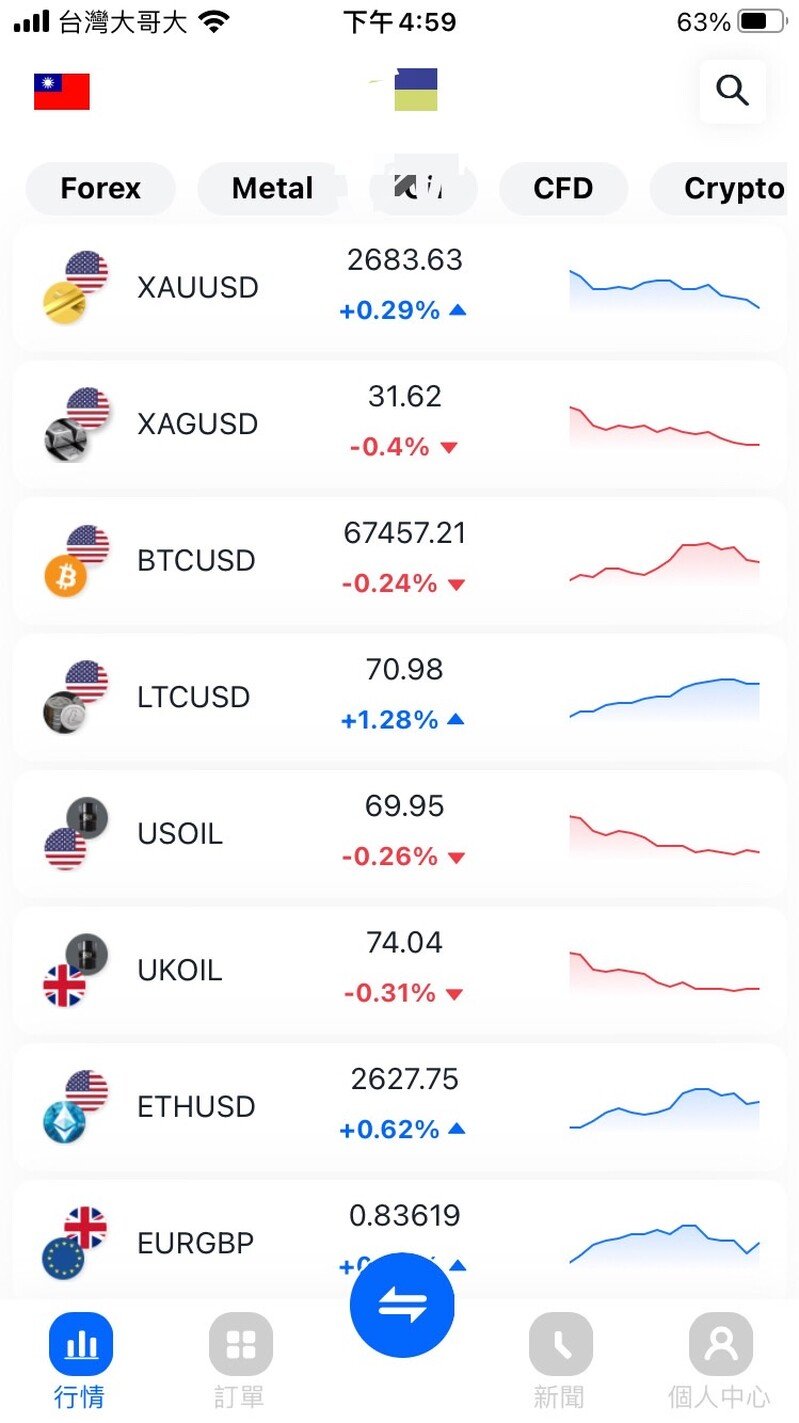Tap the Ethereum coin icon
Image resolution: width=799 pixels, height=1423 pixels.
(64, 1122)
